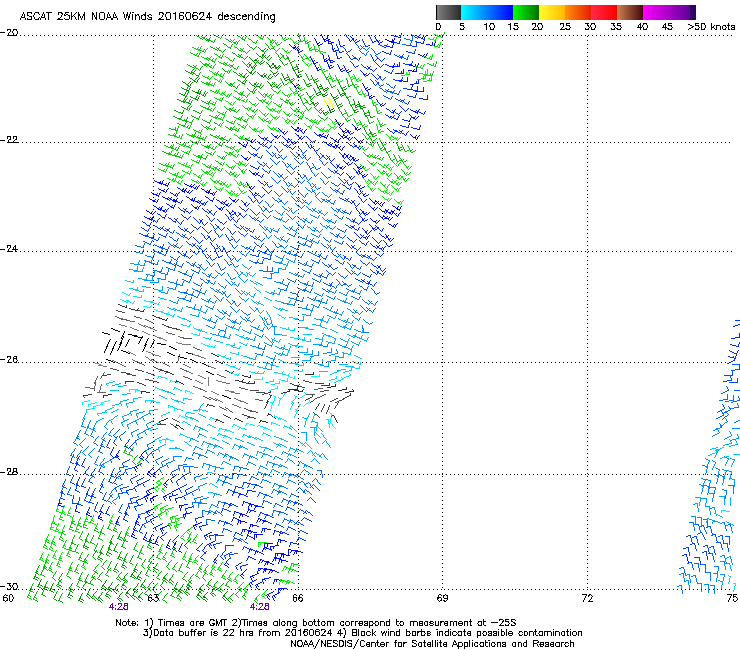Click the latitude label '-30'
Screen dimensions: 740x650
coord(9,587)
